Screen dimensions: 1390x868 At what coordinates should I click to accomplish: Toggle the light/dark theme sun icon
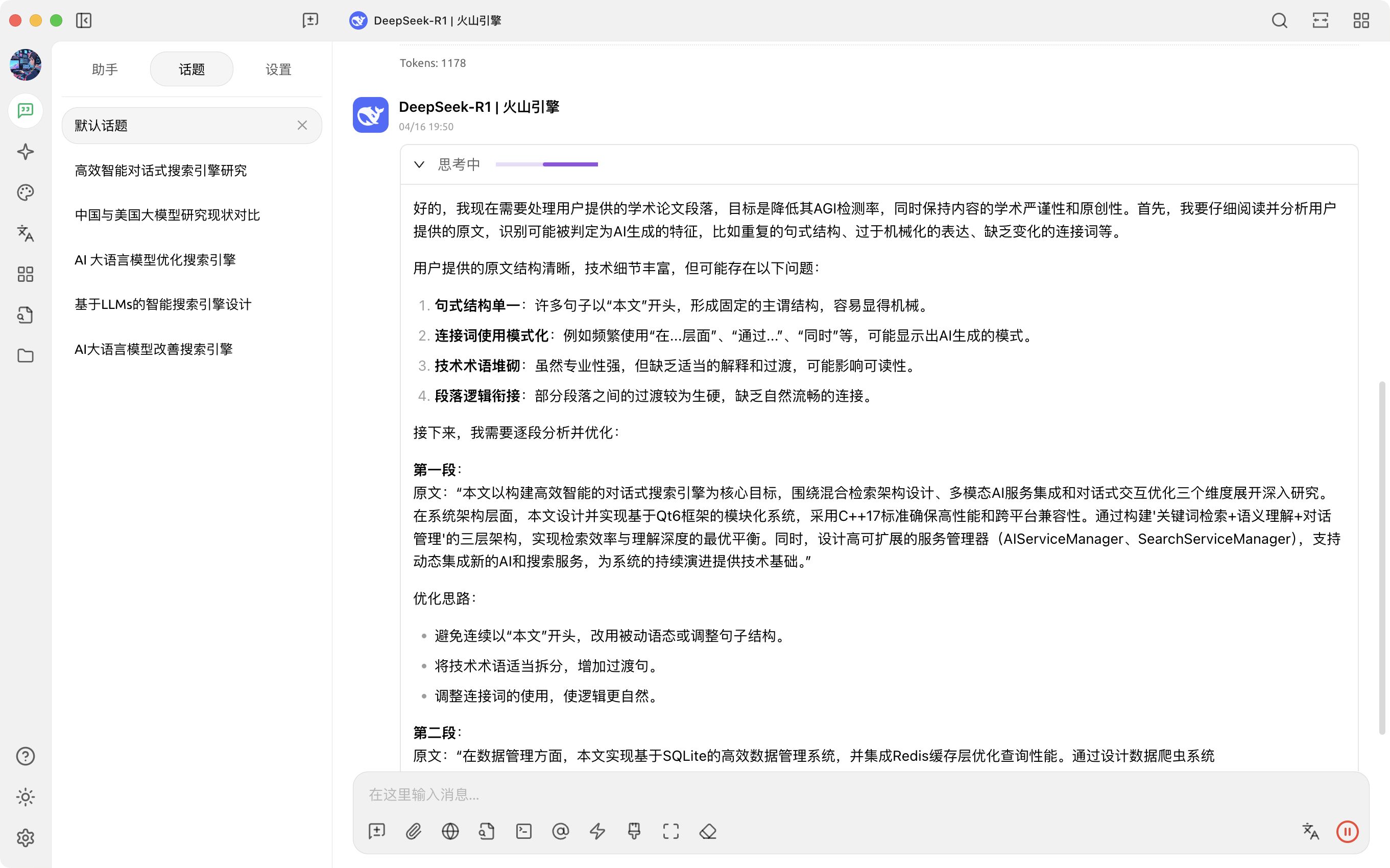(x=25, y=797)
